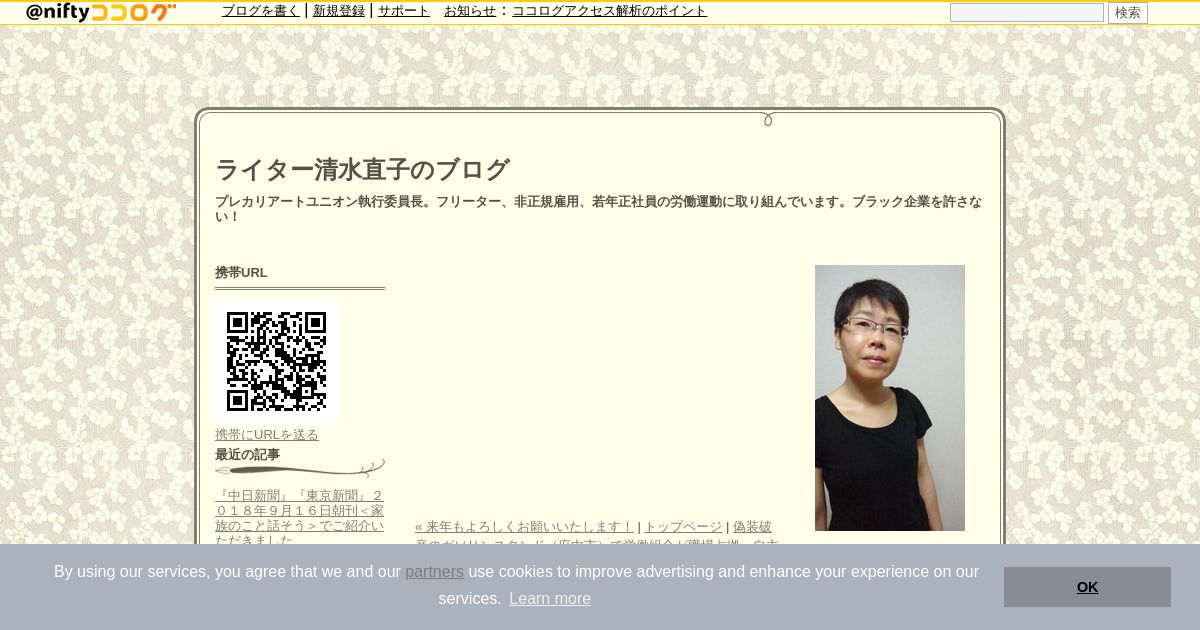Click the blog description starting プレカリアートユニオン
The height and width of the screenshot is (630, 1200).
click(598, 209)
